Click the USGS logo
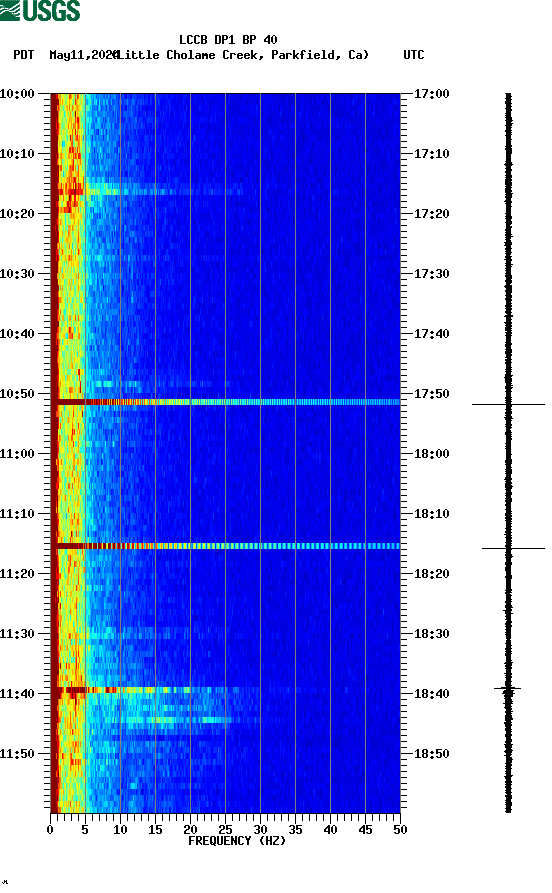Screen dimensions: 552x893 [40, 11]
